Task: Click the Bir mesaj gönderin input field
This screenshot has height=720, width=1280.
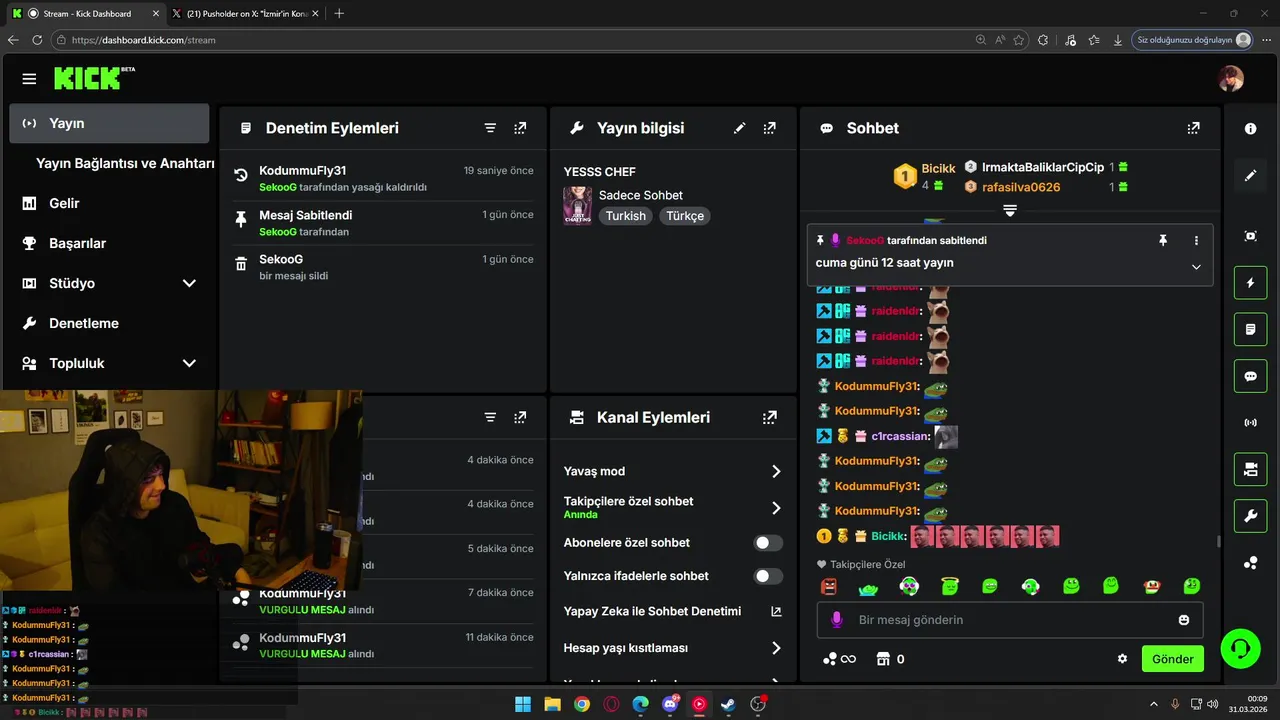Action: pos(1010,620)
